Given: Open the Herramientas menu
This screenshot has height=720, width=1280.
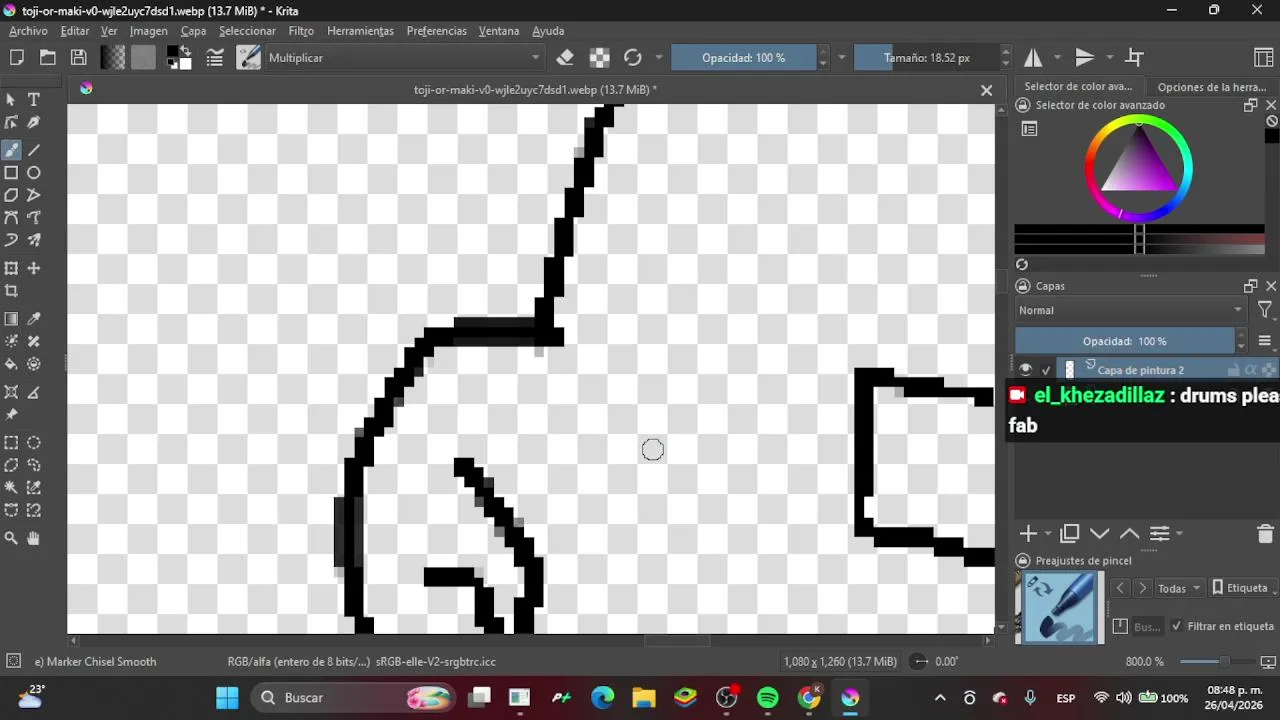Looking at the screenshot, I should tap(360, 31).
